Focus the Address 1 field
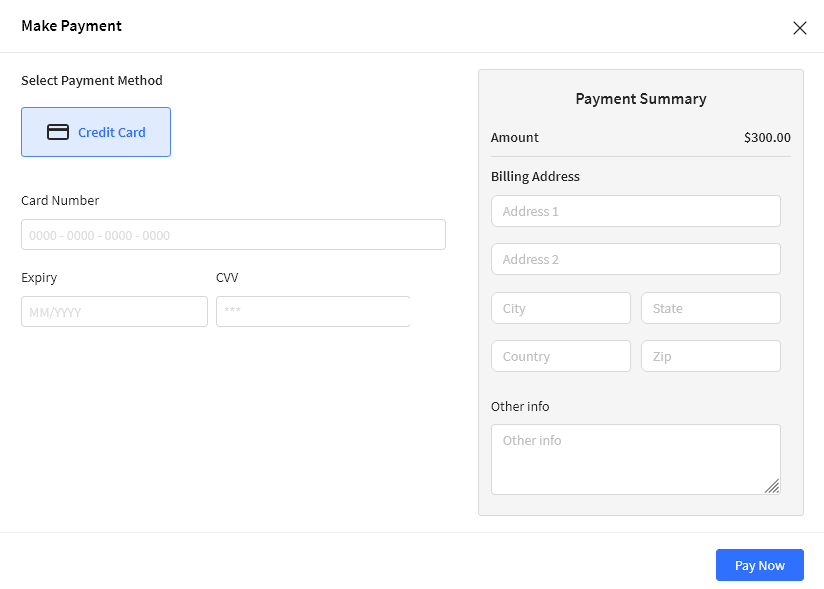This screenshot has width=824, height=589. pyautogui.click(x=636, y=211)
